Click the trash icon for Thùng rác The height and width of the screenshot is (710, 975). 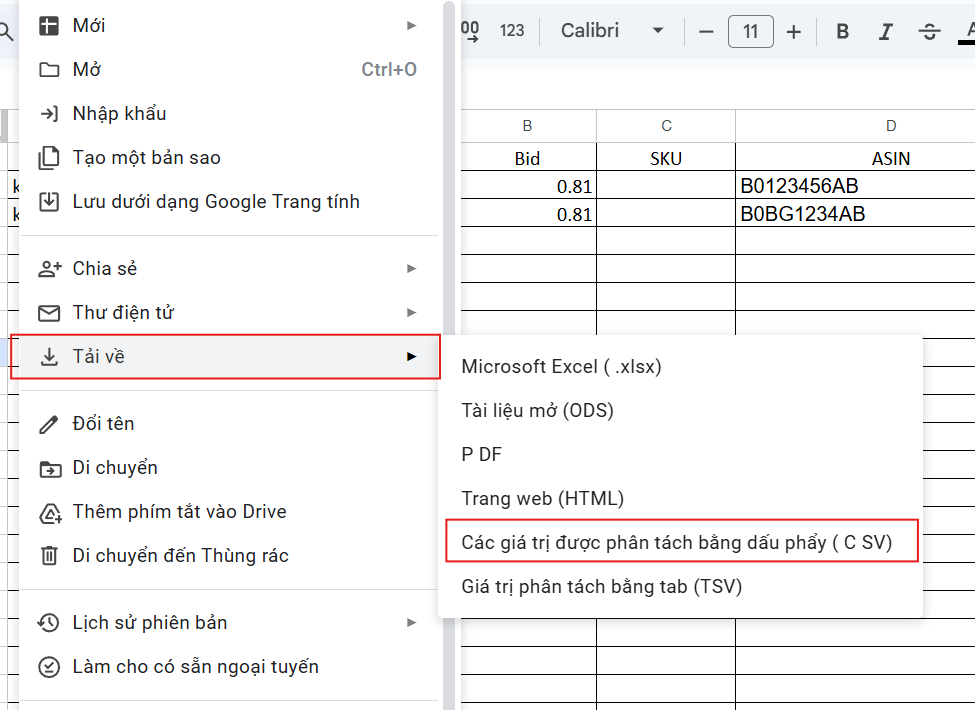[48, 556]
